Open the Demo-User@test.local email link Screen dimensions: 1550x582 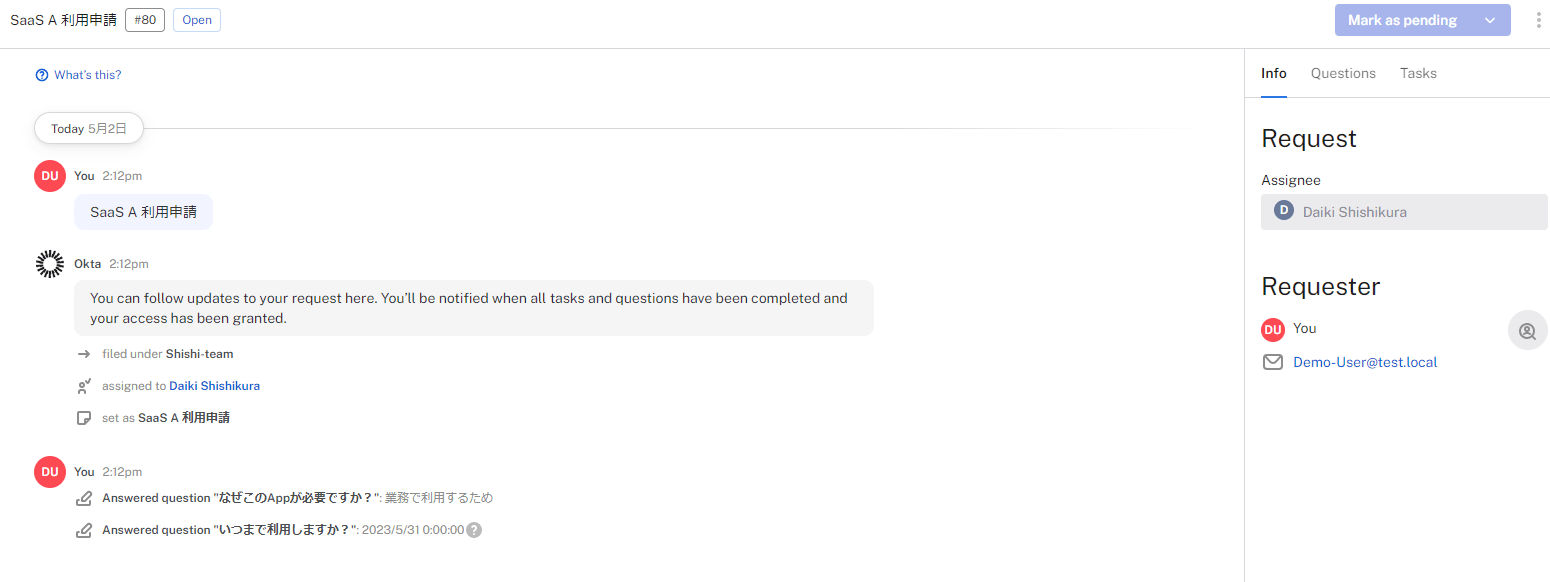[x=1364, y=362]
